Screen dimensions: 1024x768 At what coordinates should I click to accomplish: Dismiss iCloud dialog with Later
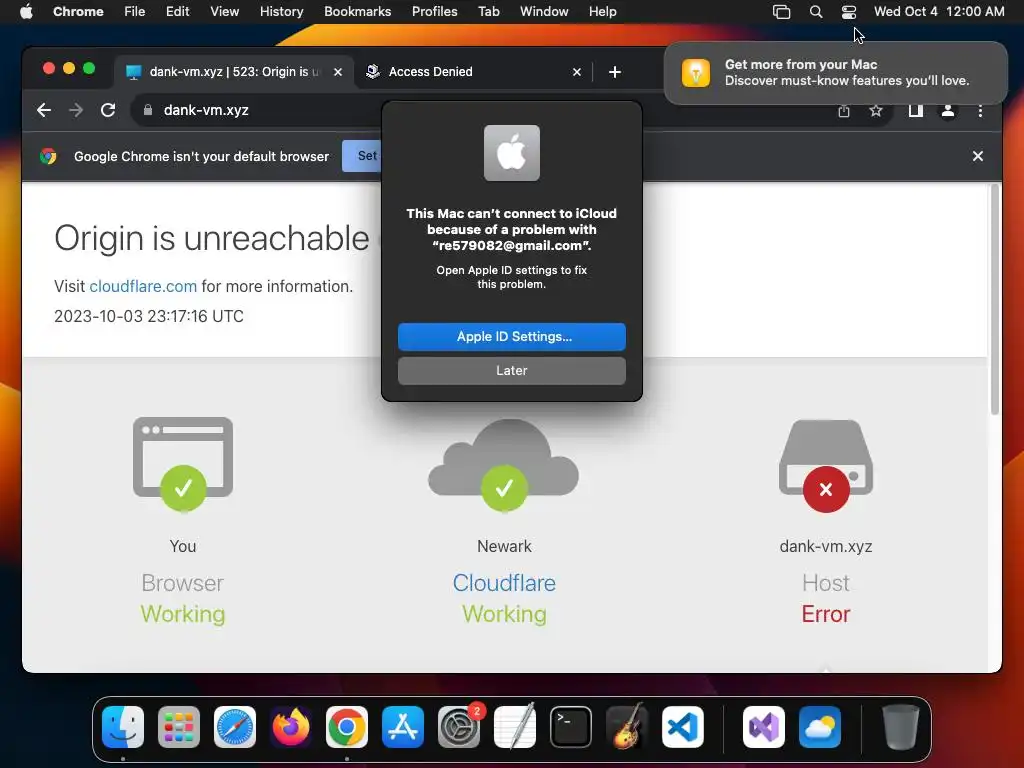[511, 370]
